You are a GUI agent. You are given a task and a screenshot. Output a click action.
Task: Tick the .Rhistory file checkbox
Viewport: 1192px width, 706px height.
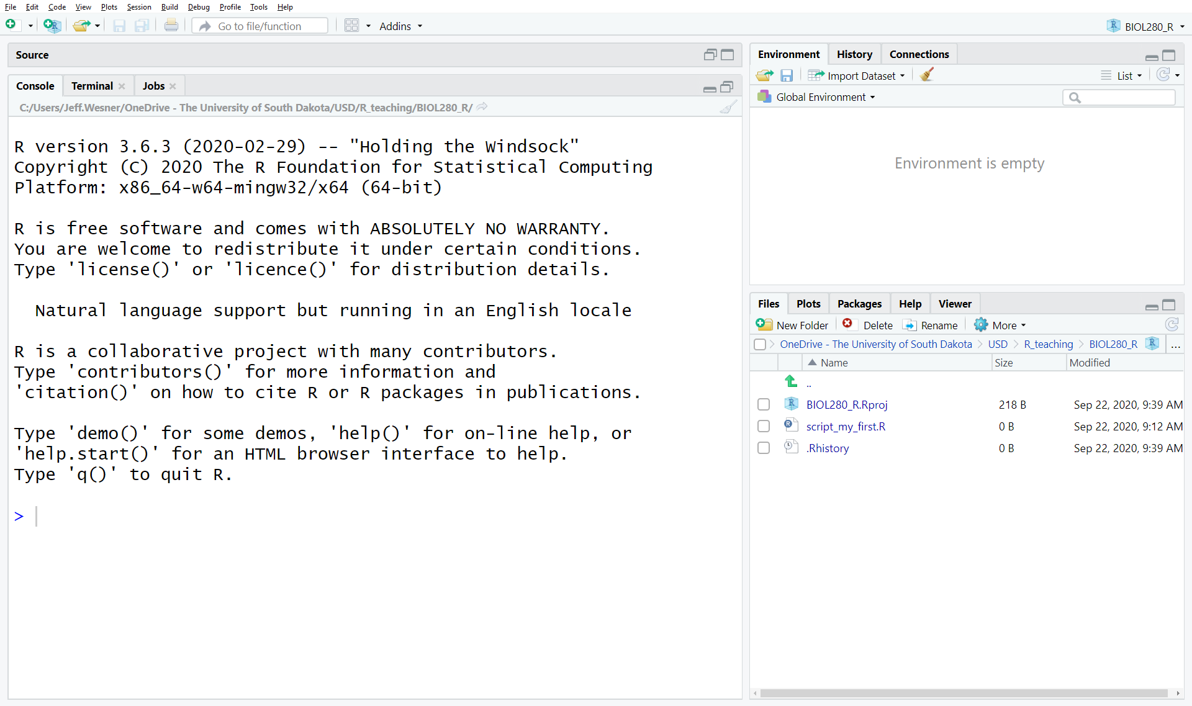click(764, 449)
